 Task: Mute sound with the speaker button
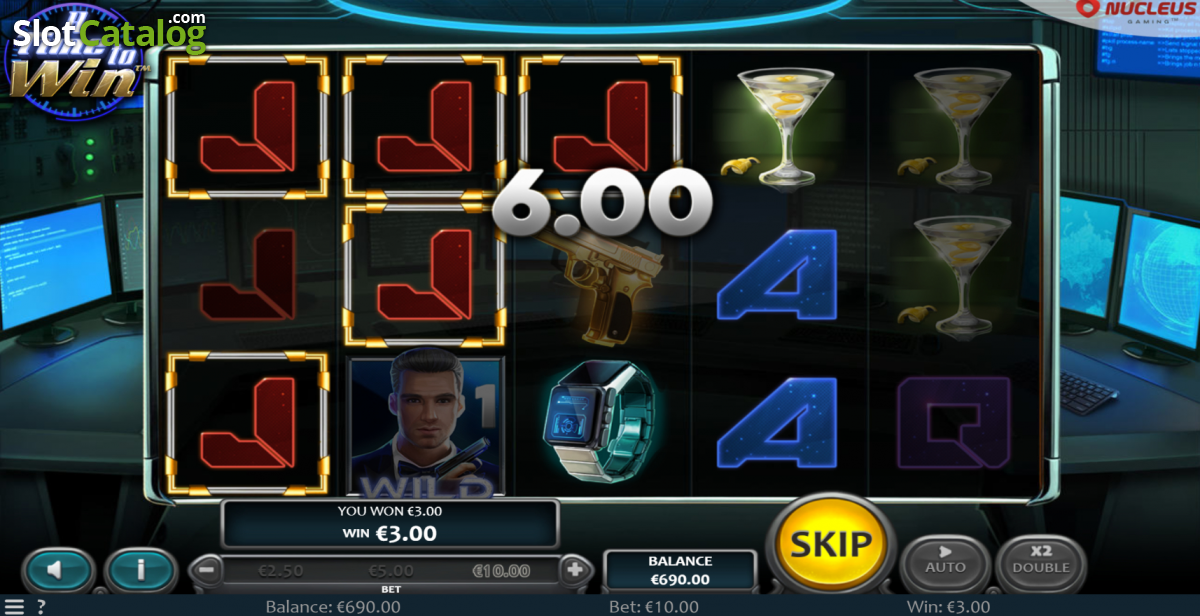(x=57, y=570)
